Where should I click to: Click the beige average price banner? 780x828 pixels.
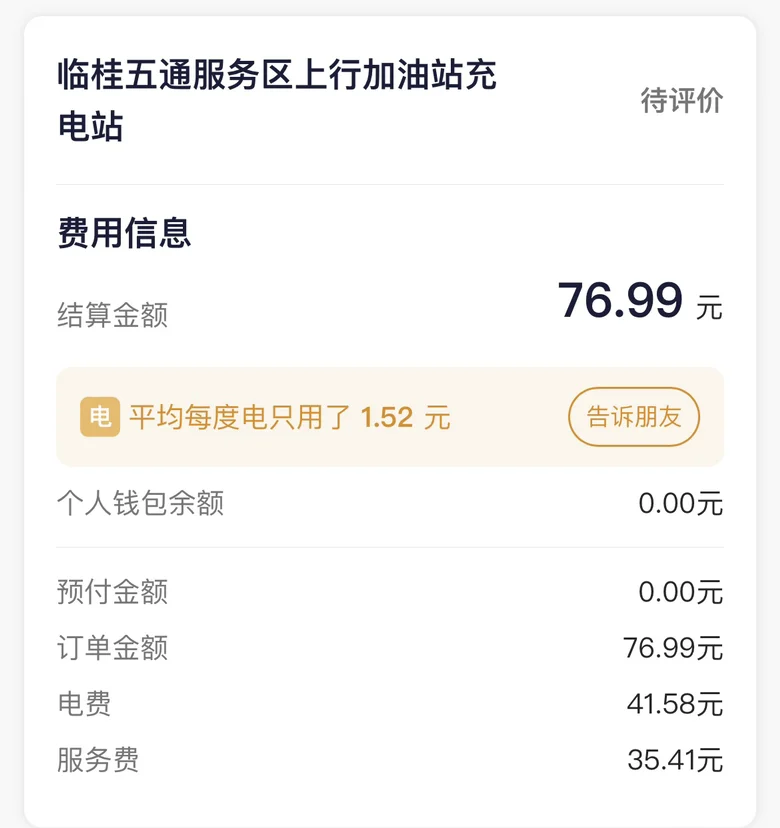click(390, 417)
